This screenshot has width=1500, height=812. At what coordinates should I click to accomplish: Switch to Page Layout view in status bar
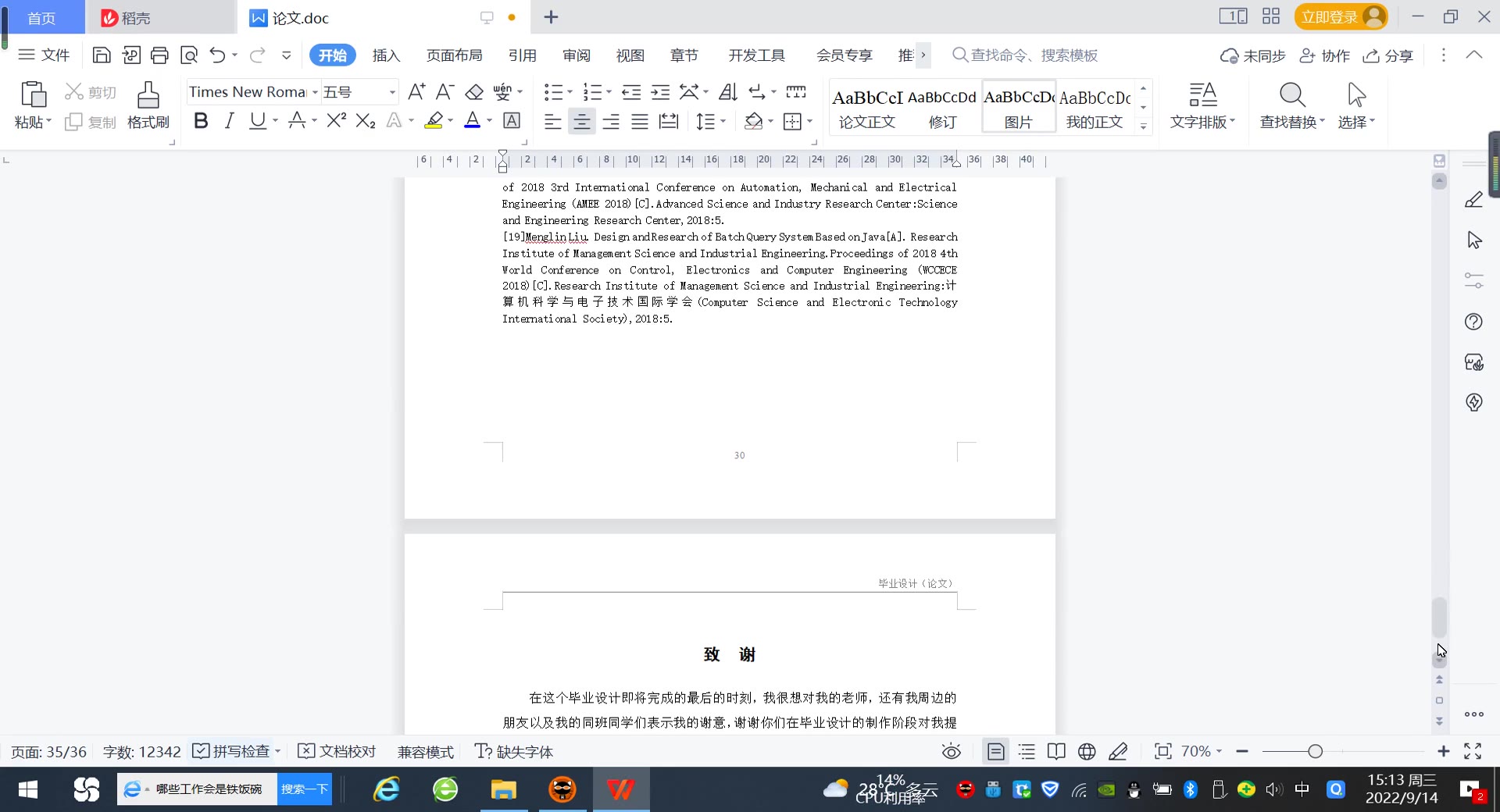996,752
